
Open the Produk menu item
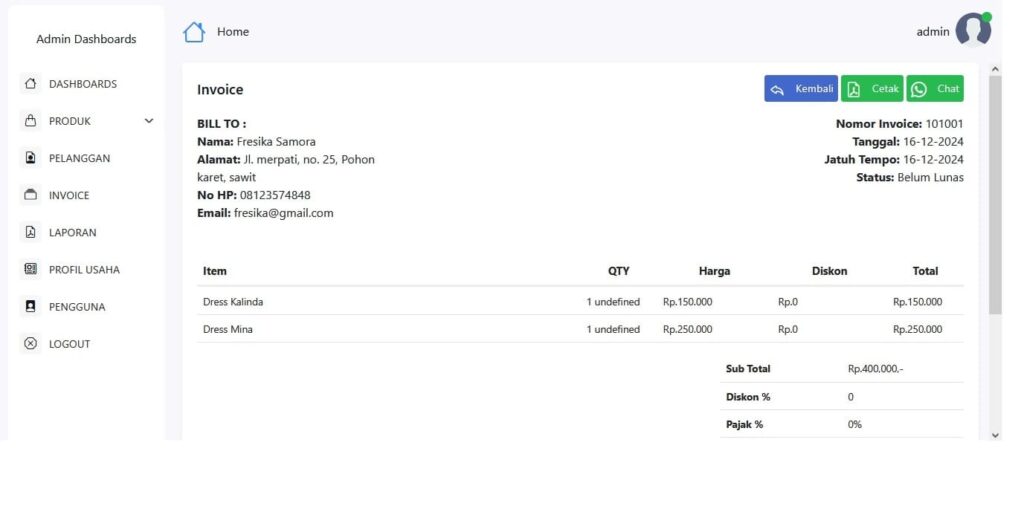click(x=70, y=121)
